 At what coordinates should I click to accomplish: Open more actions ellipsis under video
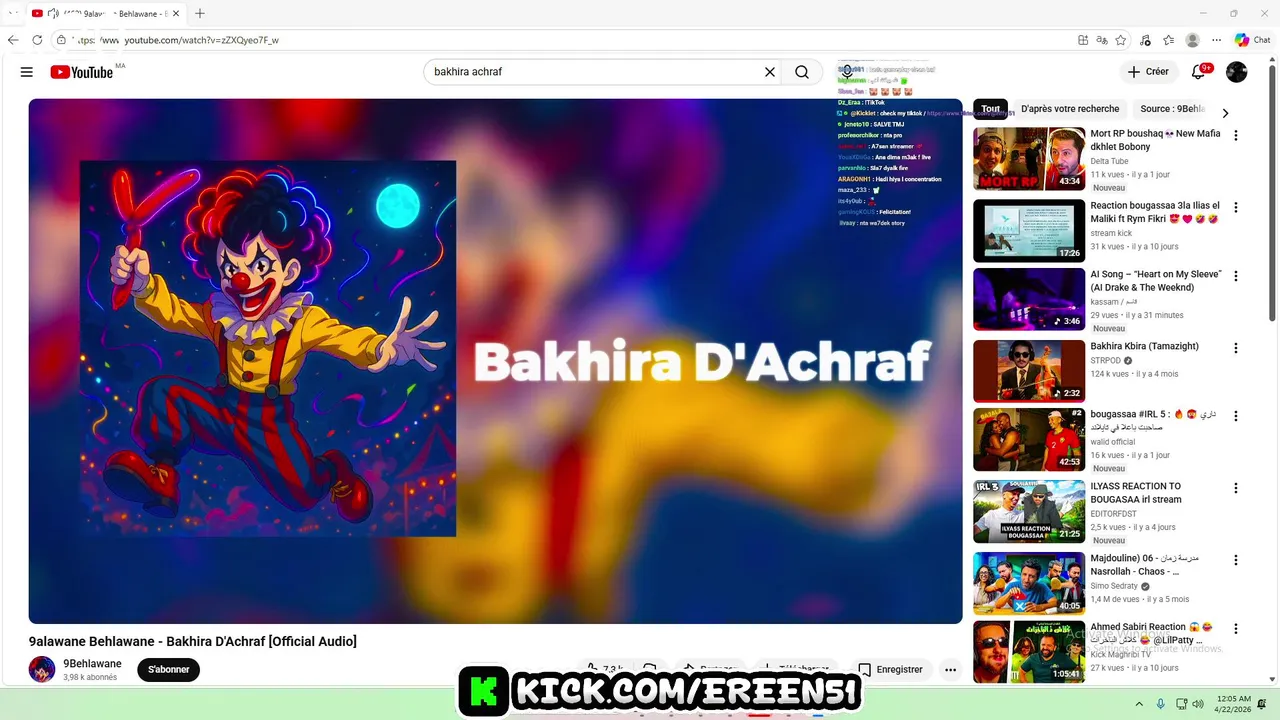950,670
